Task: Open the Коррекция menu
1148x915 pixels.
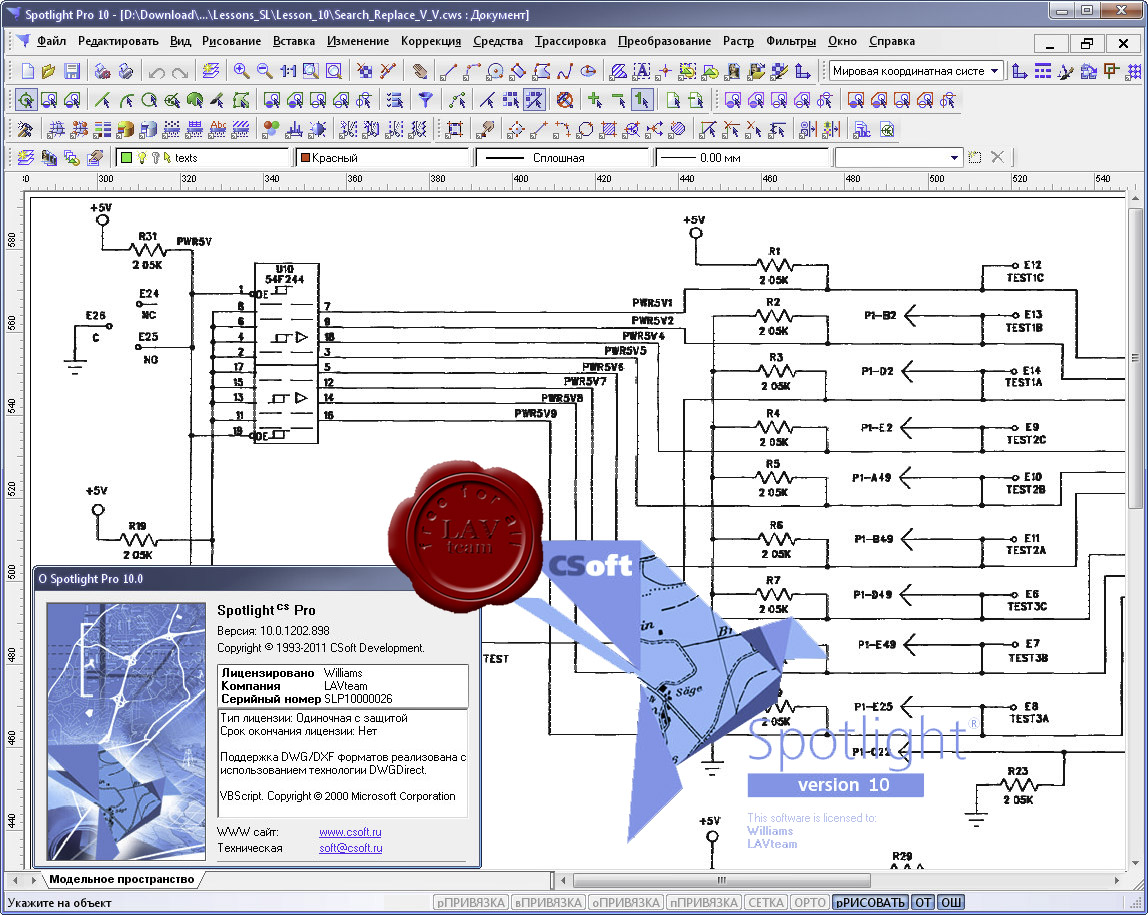Action: coord(430,41)
